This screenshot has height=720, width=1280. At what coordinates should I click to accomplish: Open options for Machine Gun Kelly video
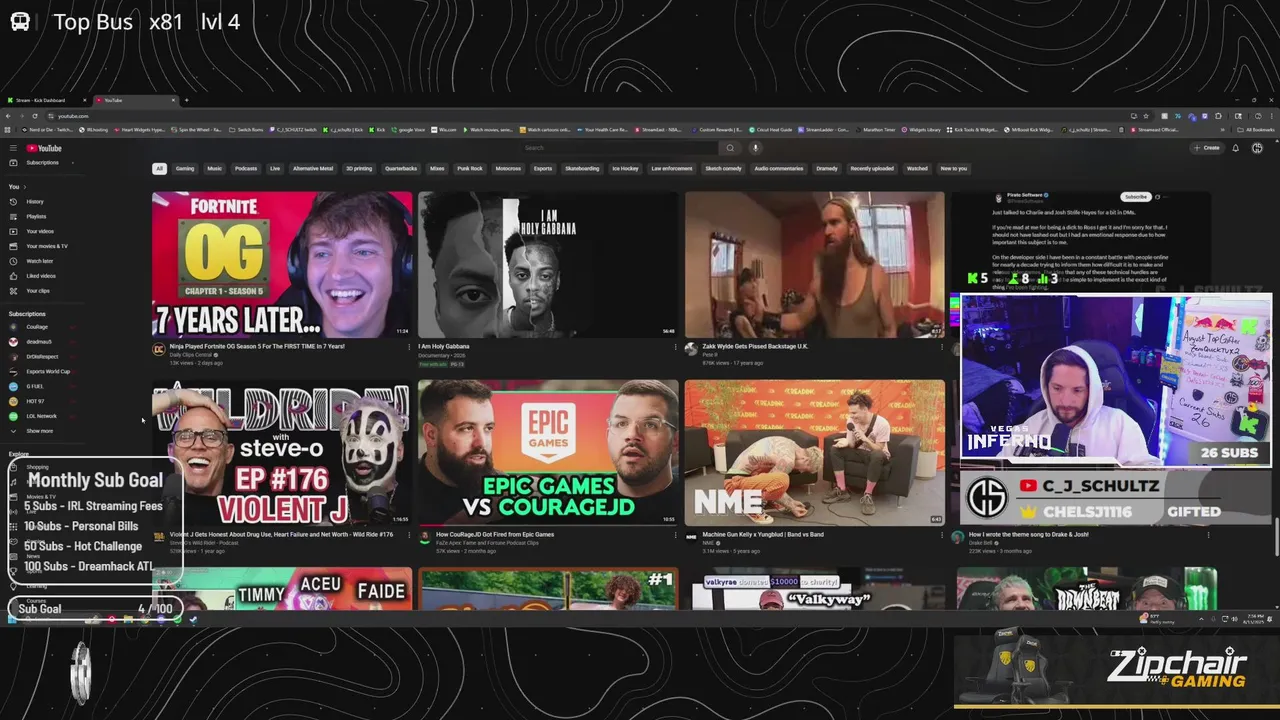pos(941,535)
